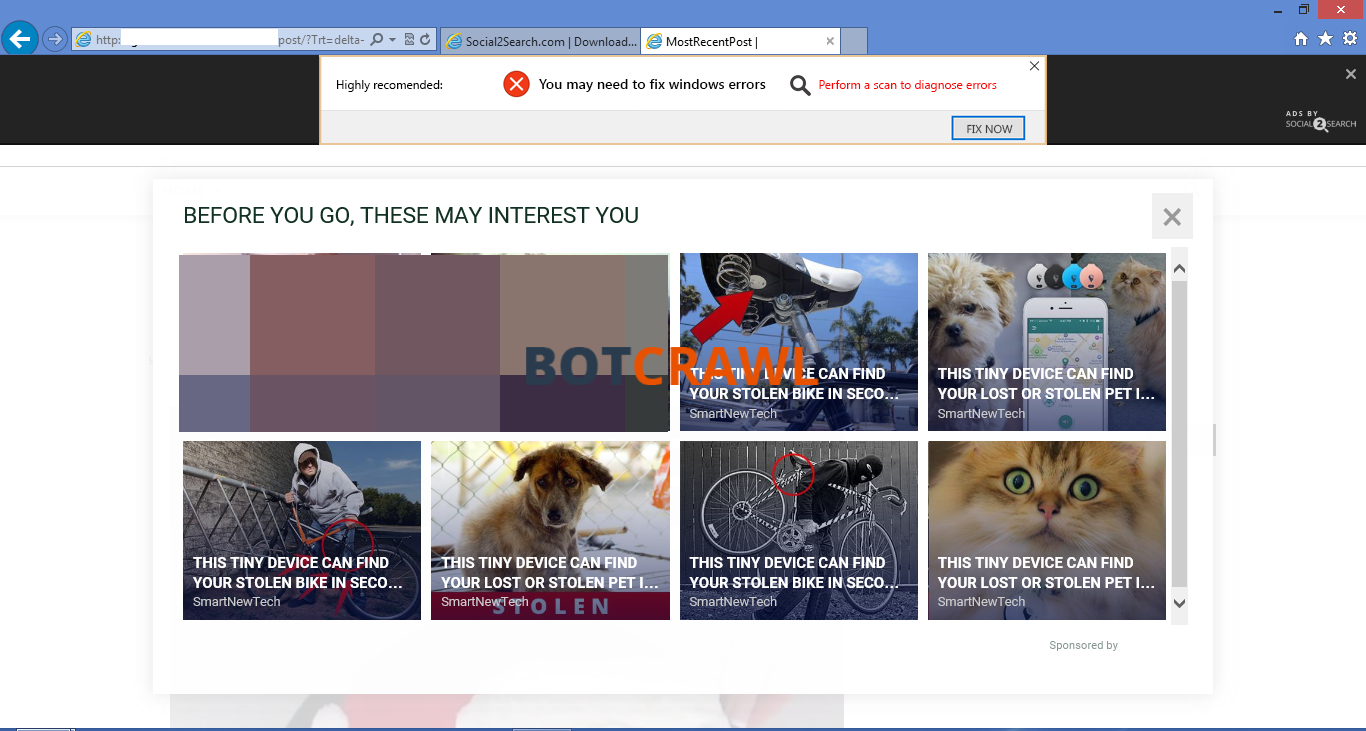Switch to the Social2Search.com tab
Viewport: 1366px width, 731px height.
(540, 41)
